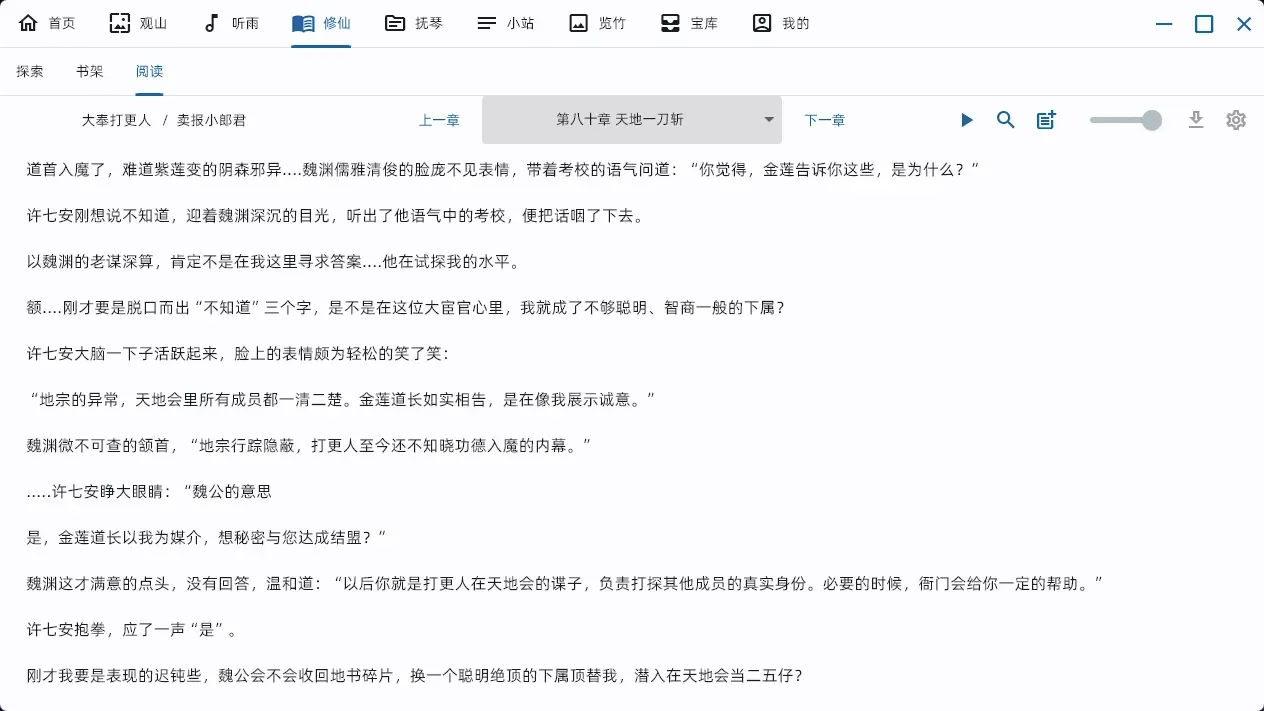Open the 览竹 image section
Screen dimensions: 1264x711
597,22
